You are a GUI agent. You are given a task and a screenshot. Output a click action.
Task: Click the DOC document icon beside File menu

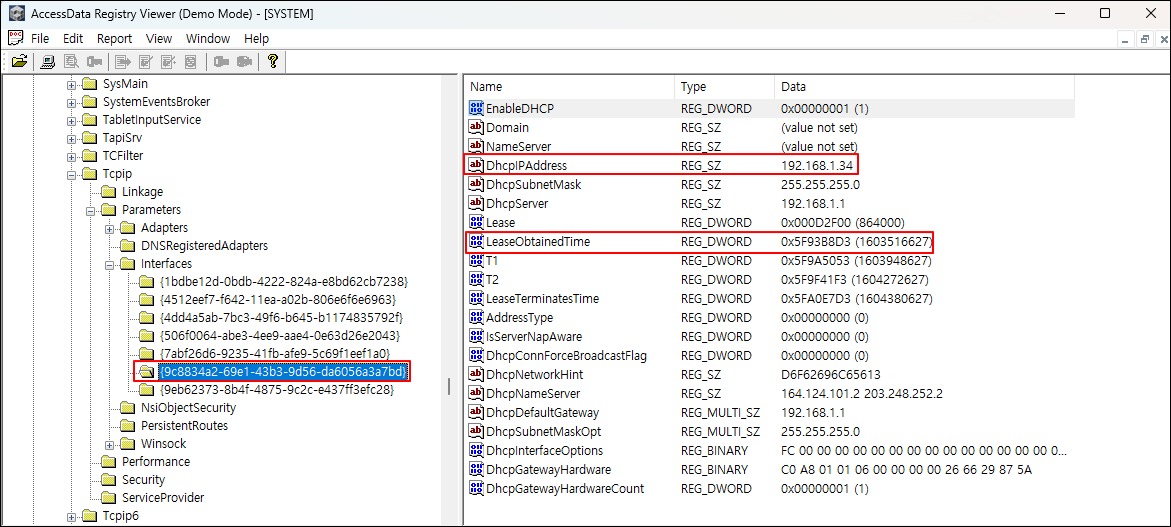coord(15,38)
